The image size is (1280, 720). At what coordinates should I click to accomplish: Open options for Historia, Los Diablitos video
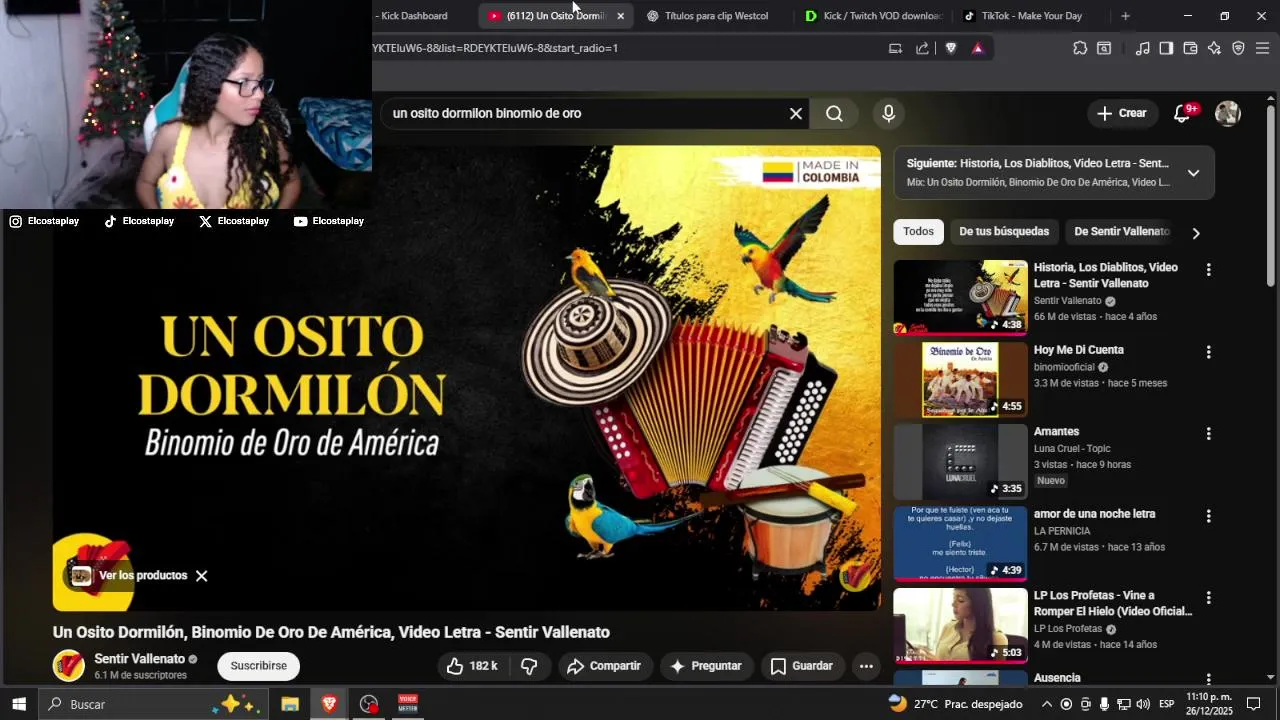(x=1208, y=270)
